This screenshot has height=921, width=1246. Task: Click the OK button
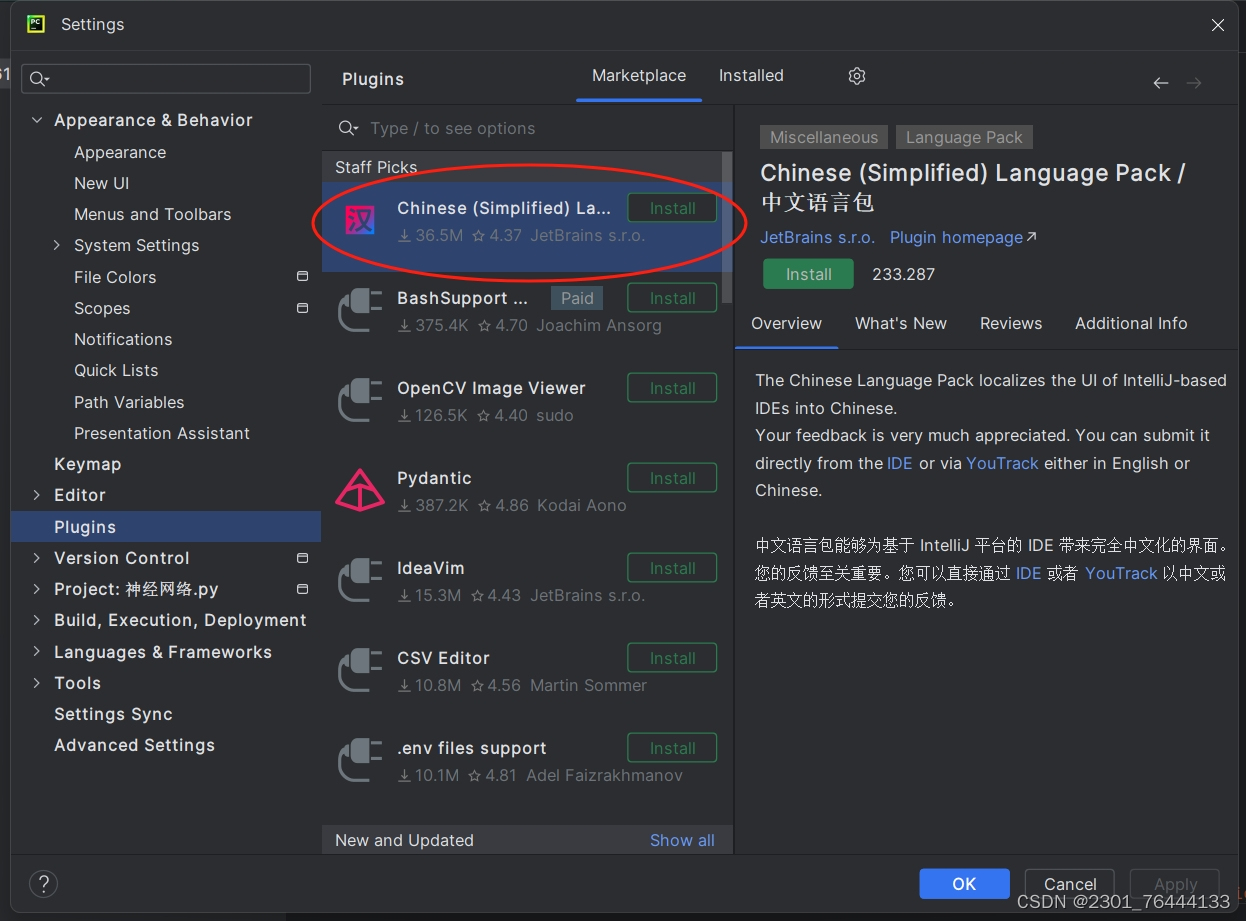pyautogui.click(x=964, y=884)
